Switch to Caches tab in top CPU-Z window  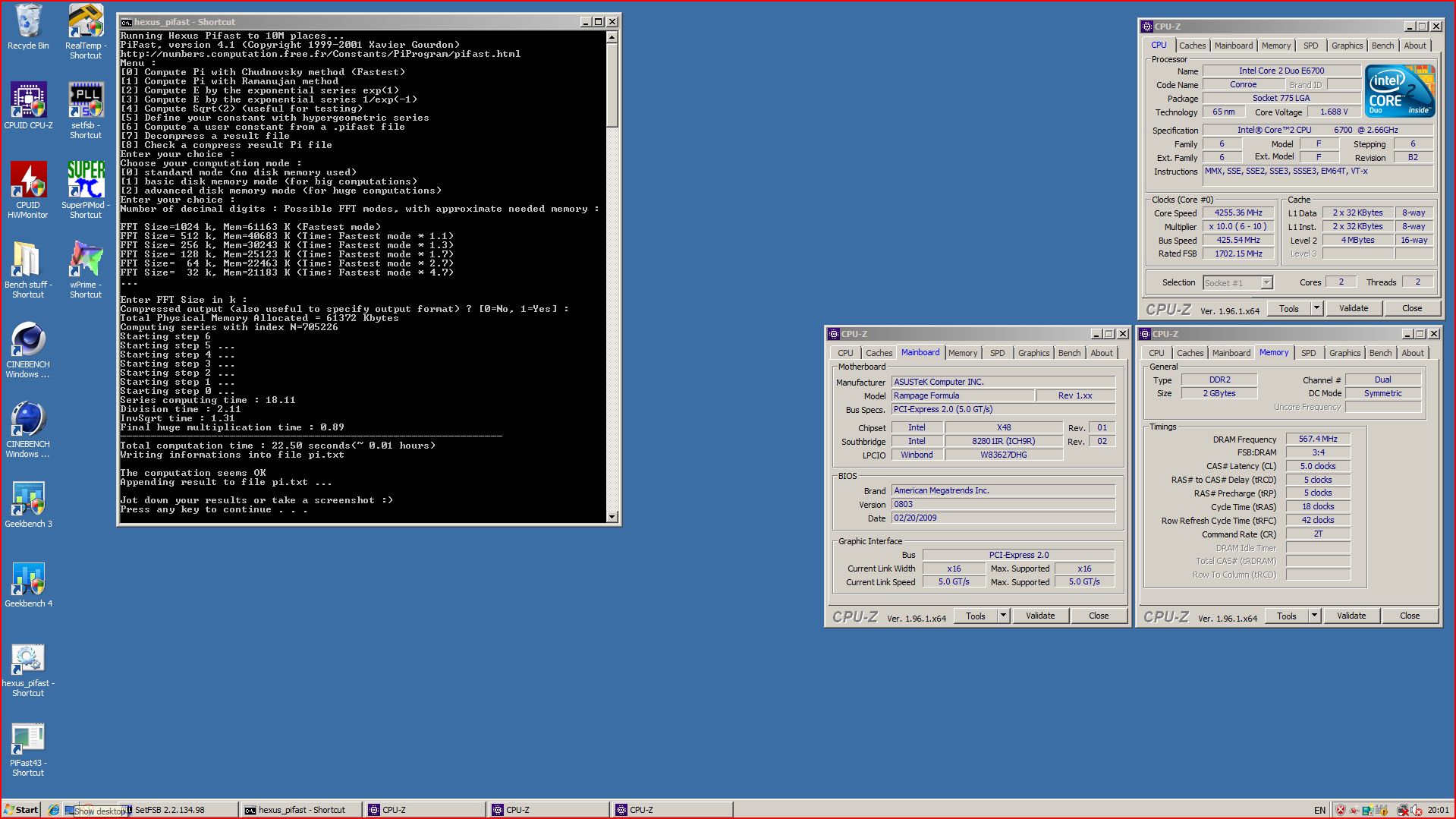pyautogui.click(x=1192, y=46)
